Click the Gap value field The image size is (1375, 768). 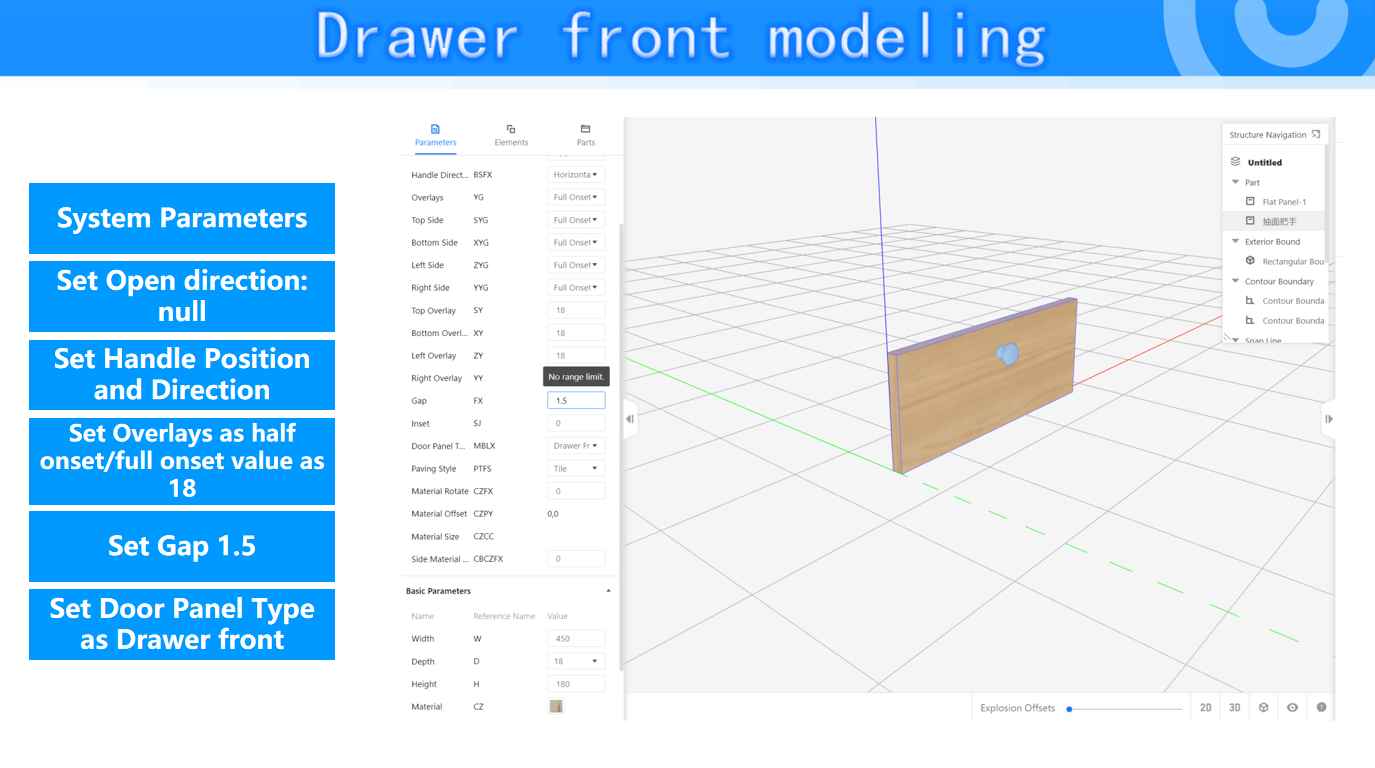pyautogui.click(x=576, y=400)
